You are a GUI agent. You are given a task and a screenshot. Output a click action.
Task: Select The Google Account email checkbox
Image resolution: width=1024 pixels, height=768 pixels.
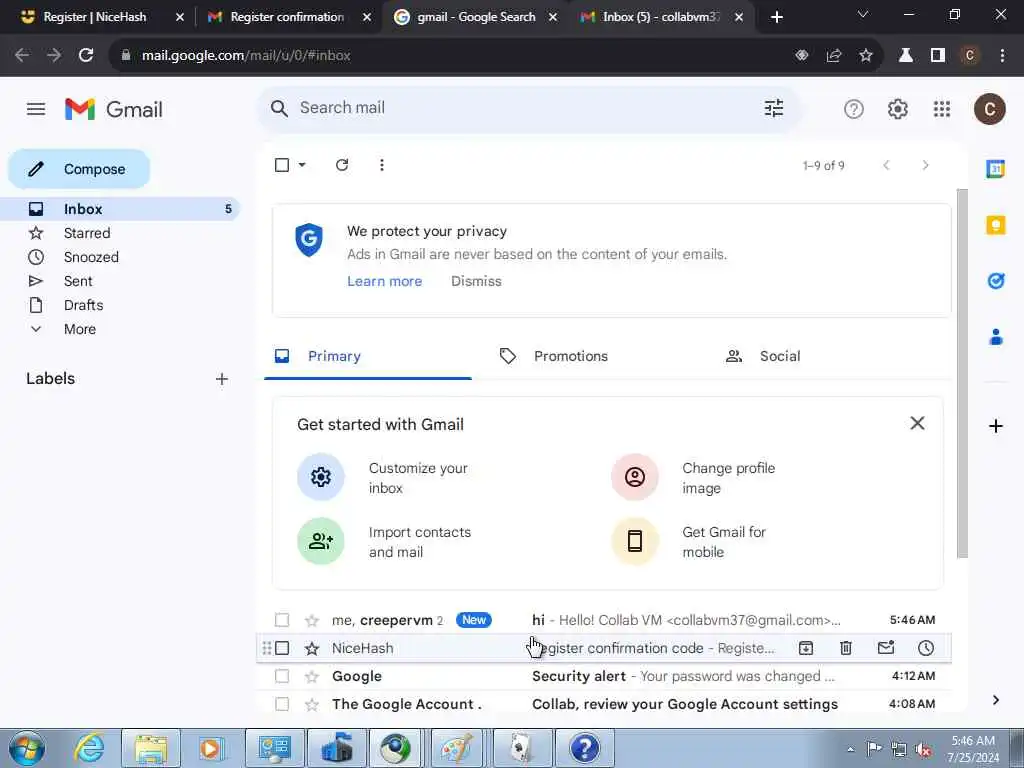click(x=281, y=704)
